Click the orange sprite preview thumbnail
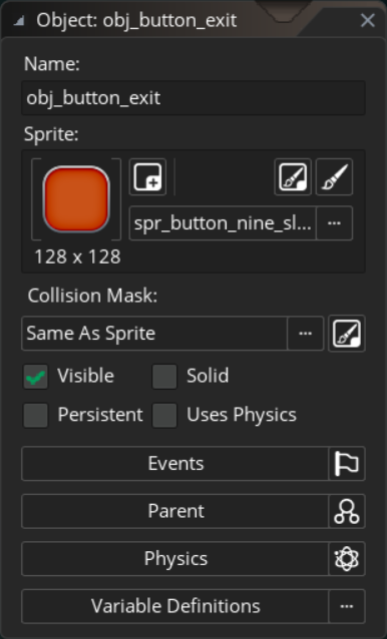387x639 pixels. pyautogui.click(x=76, y=199)
